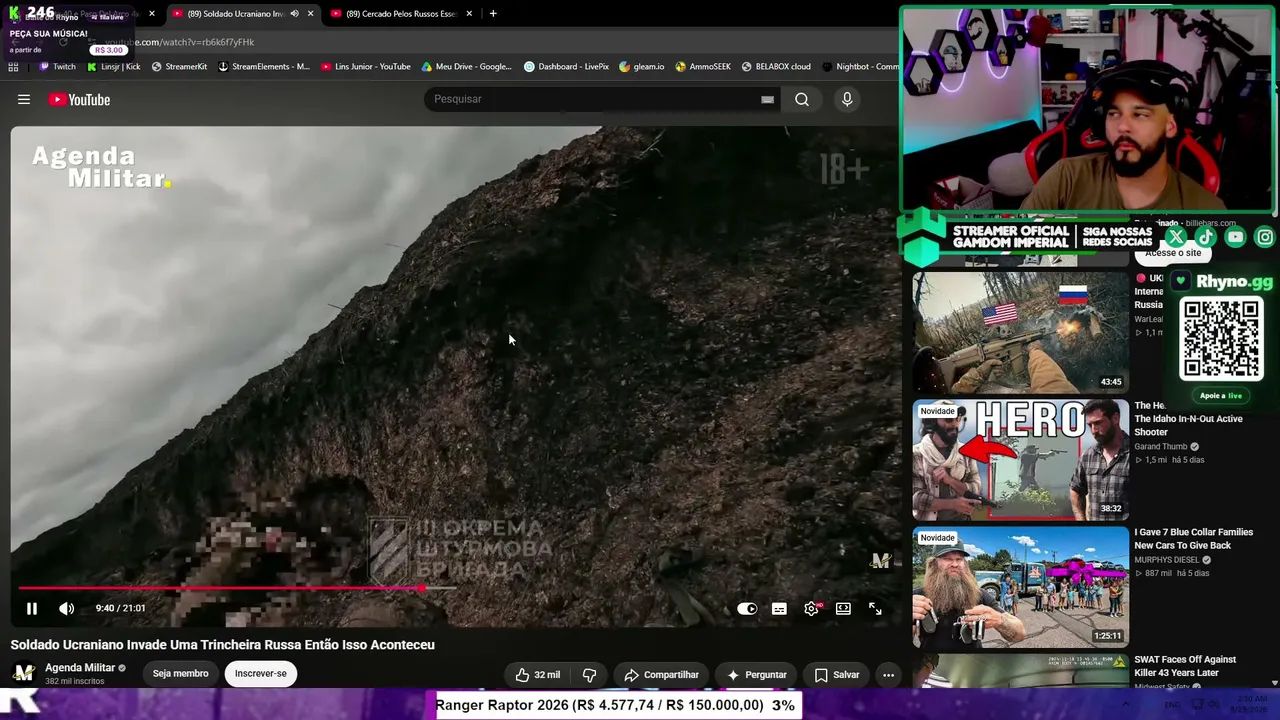Open the Garand Thumb channel link
Screen dimensions: 1280x720
click(x=1161, y=447)
